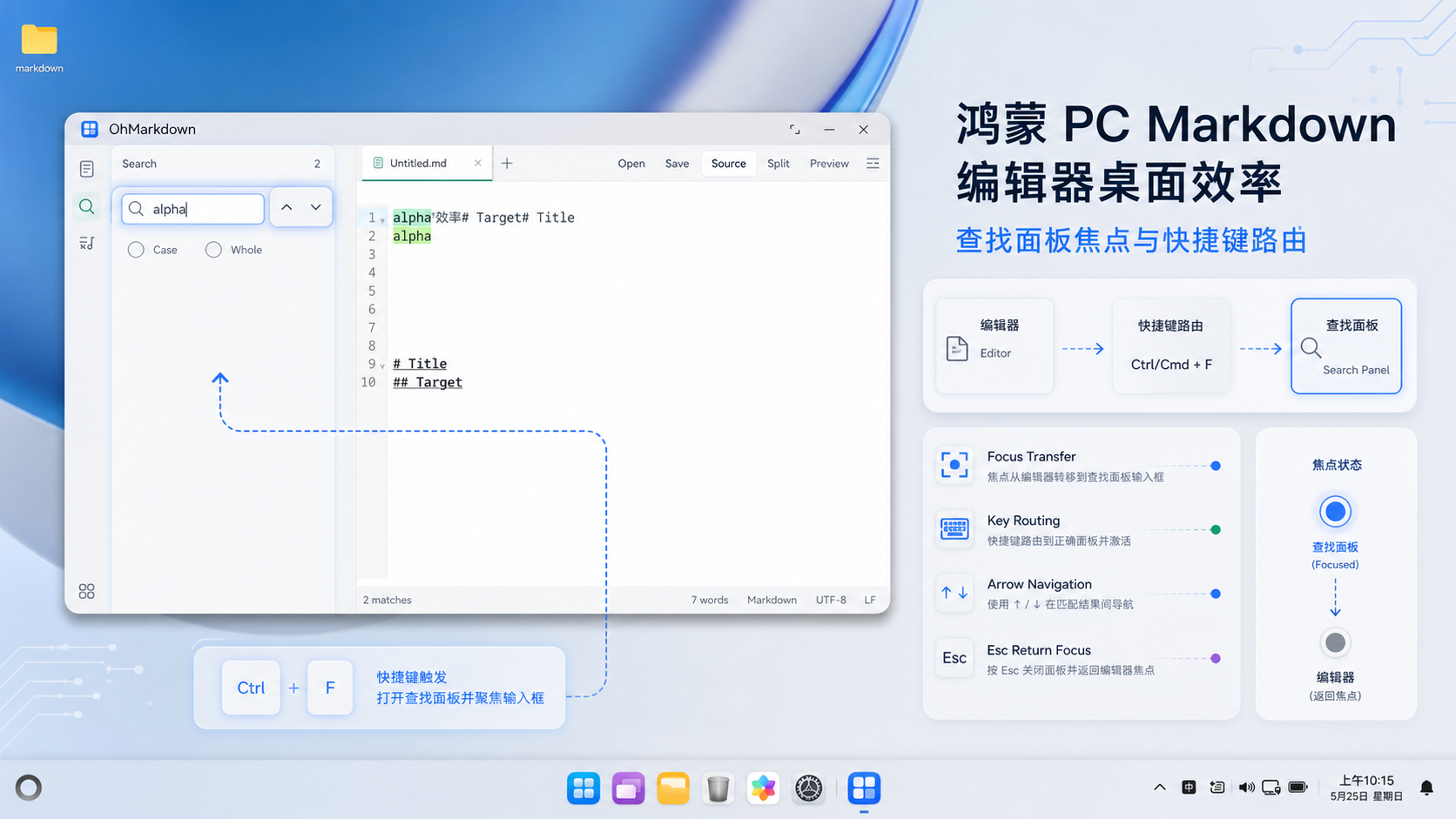Open the apps grid icon at sidebar bottom
This screenshot has width=1456, height=819.
pos(86,591)
